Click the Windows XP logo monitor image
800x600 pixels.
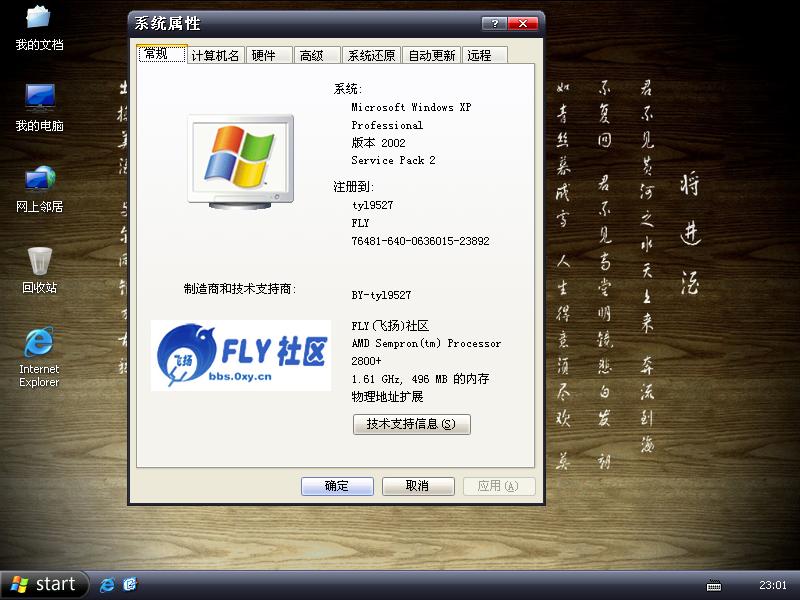tap(241, 161)
